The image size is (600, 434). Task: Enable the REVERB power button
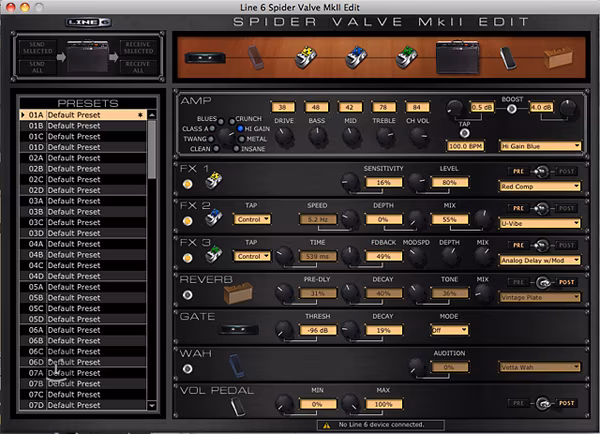tap(188, 295)
